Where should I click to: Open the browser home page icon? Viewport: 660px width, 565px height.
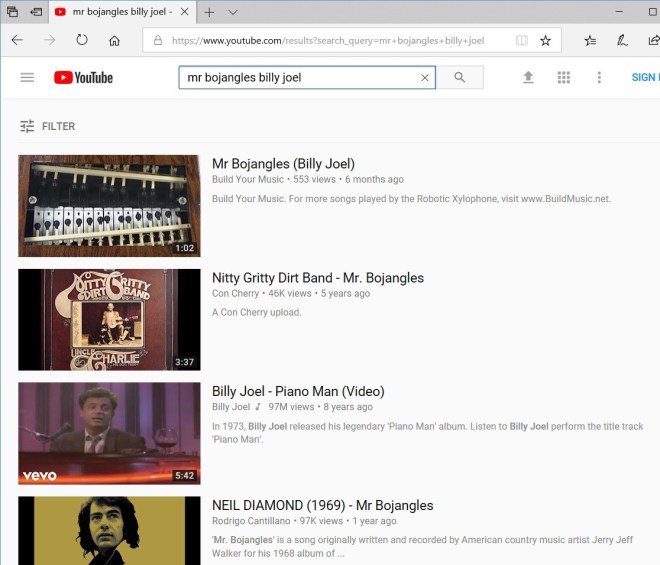pyautogui.click(x=114, y=40)
